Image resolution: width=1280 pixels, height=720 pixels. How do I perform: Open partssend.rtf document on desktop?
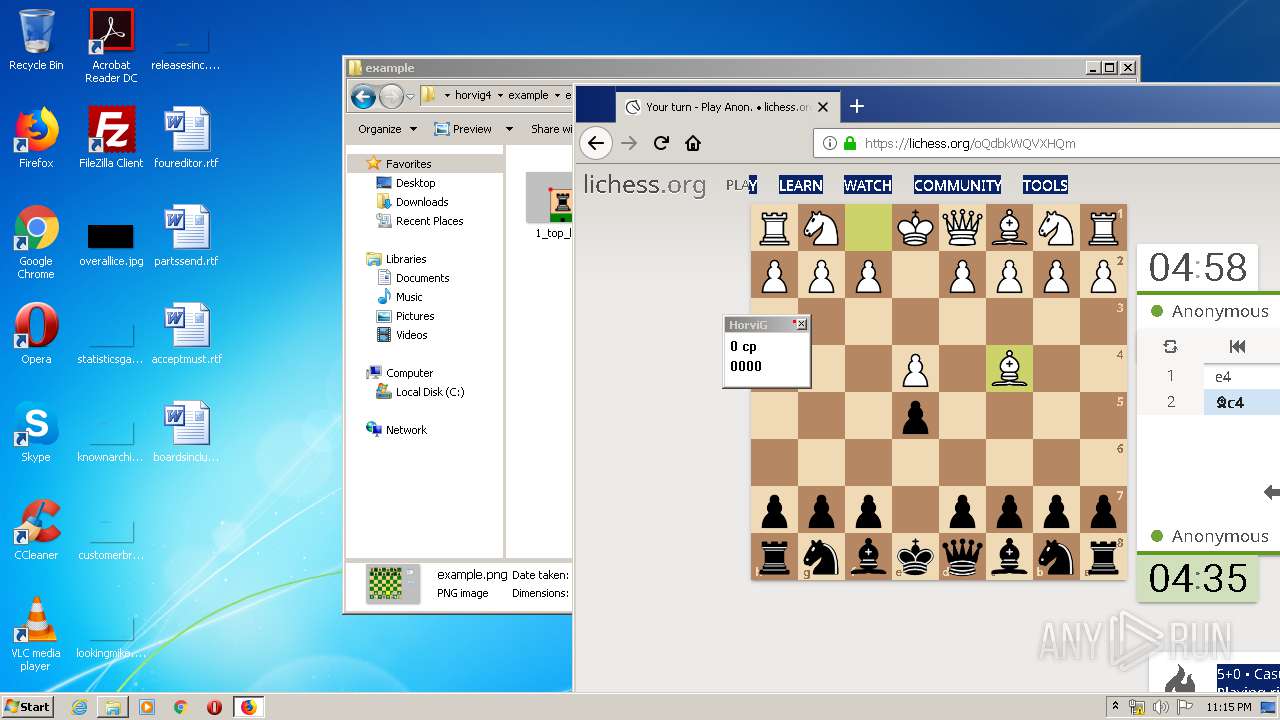(x=186, y=236)
